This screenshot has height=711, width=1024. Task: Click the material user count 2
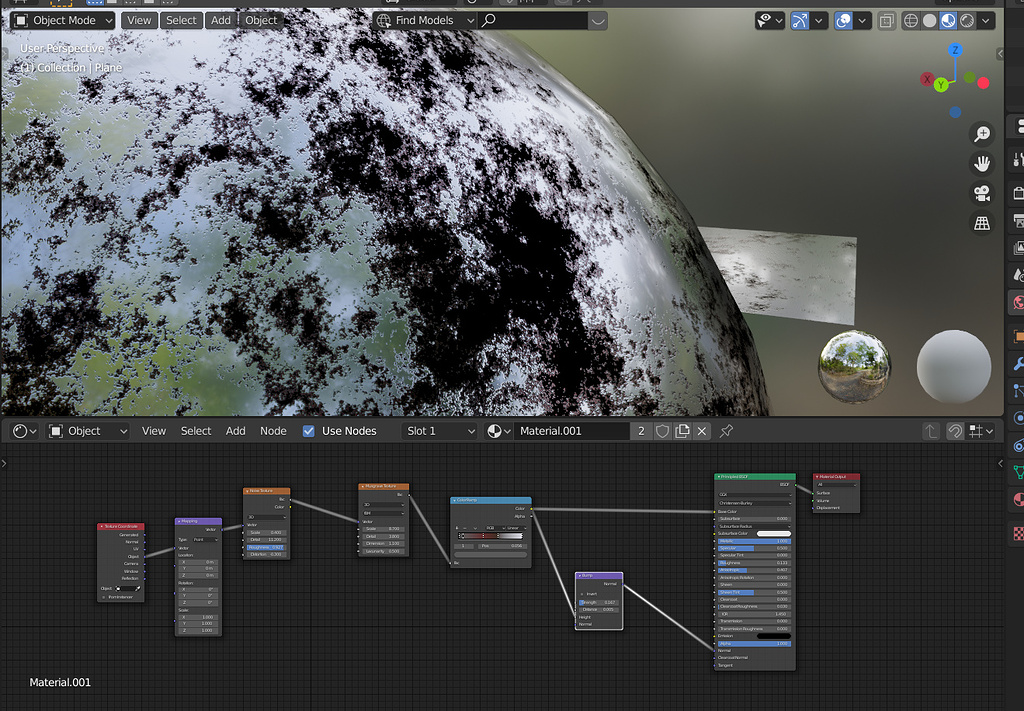click(x=641, y=431)
